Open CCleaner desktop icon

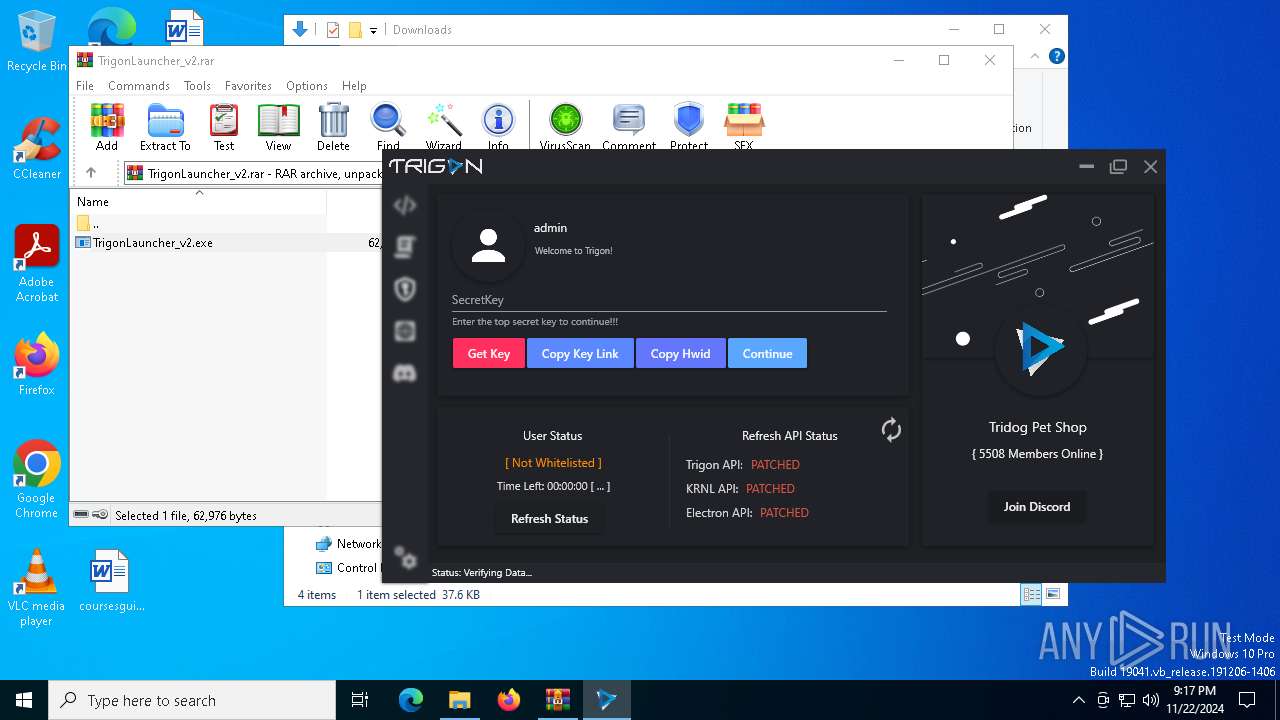coord(37,148)
